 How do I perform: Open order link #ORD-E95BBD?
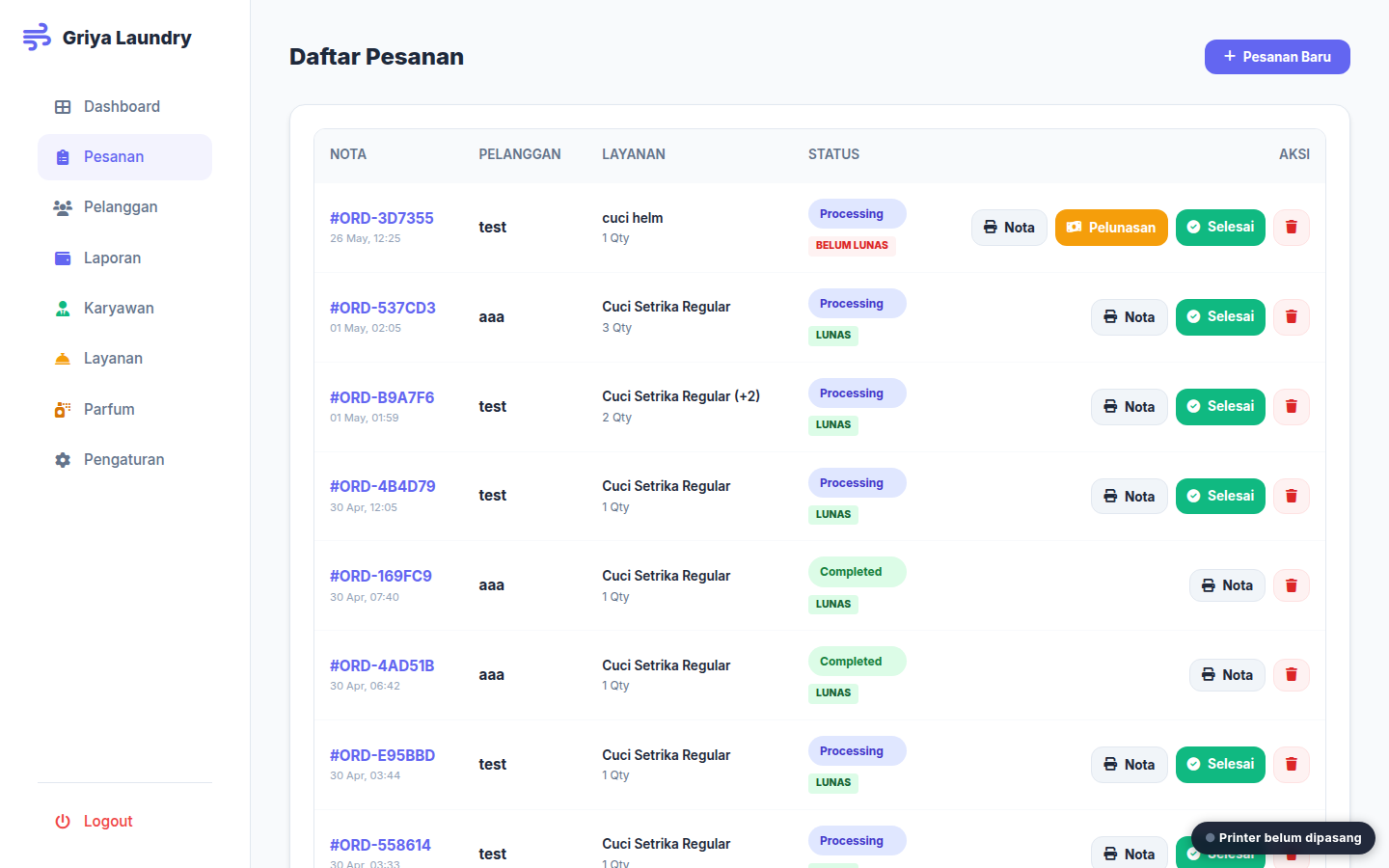coord(383,755)
